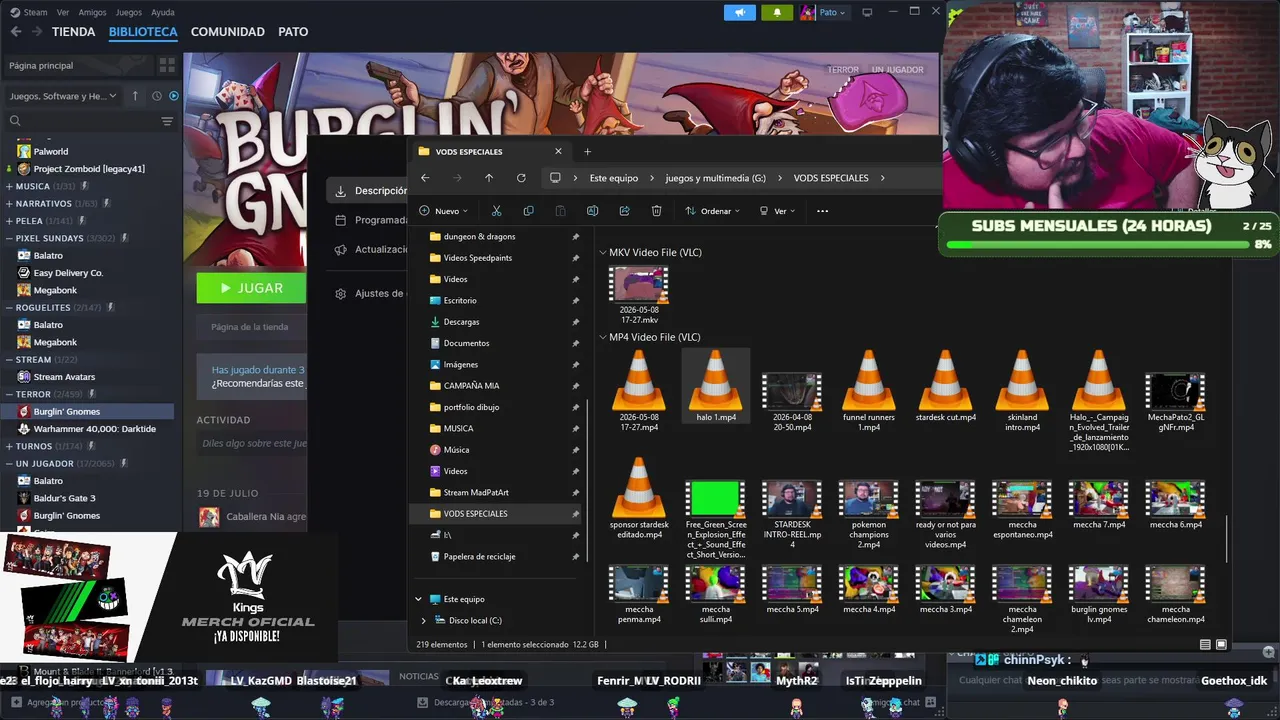Viewport: 1280px width, 720px height.
Task: Open the Juegos, Software y He... dropdown
Action: pos(63,96)
